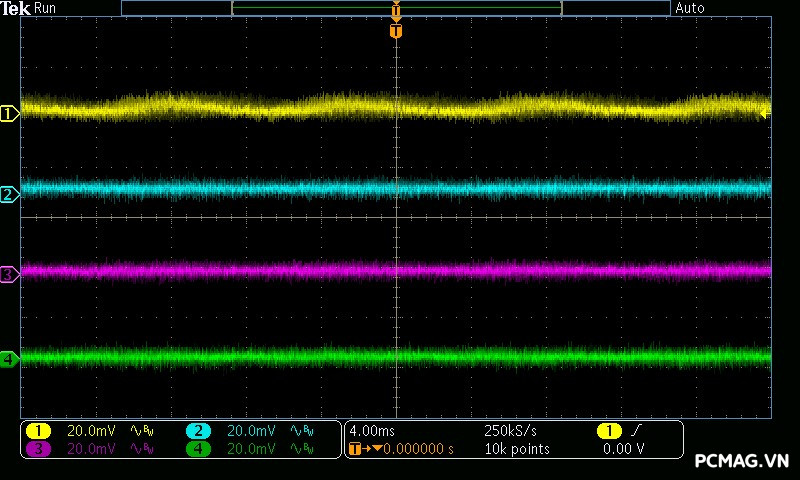Click the 250kS/s sample rate readout
The height and width of the screenshot is (480, 800).
point(510,430)
